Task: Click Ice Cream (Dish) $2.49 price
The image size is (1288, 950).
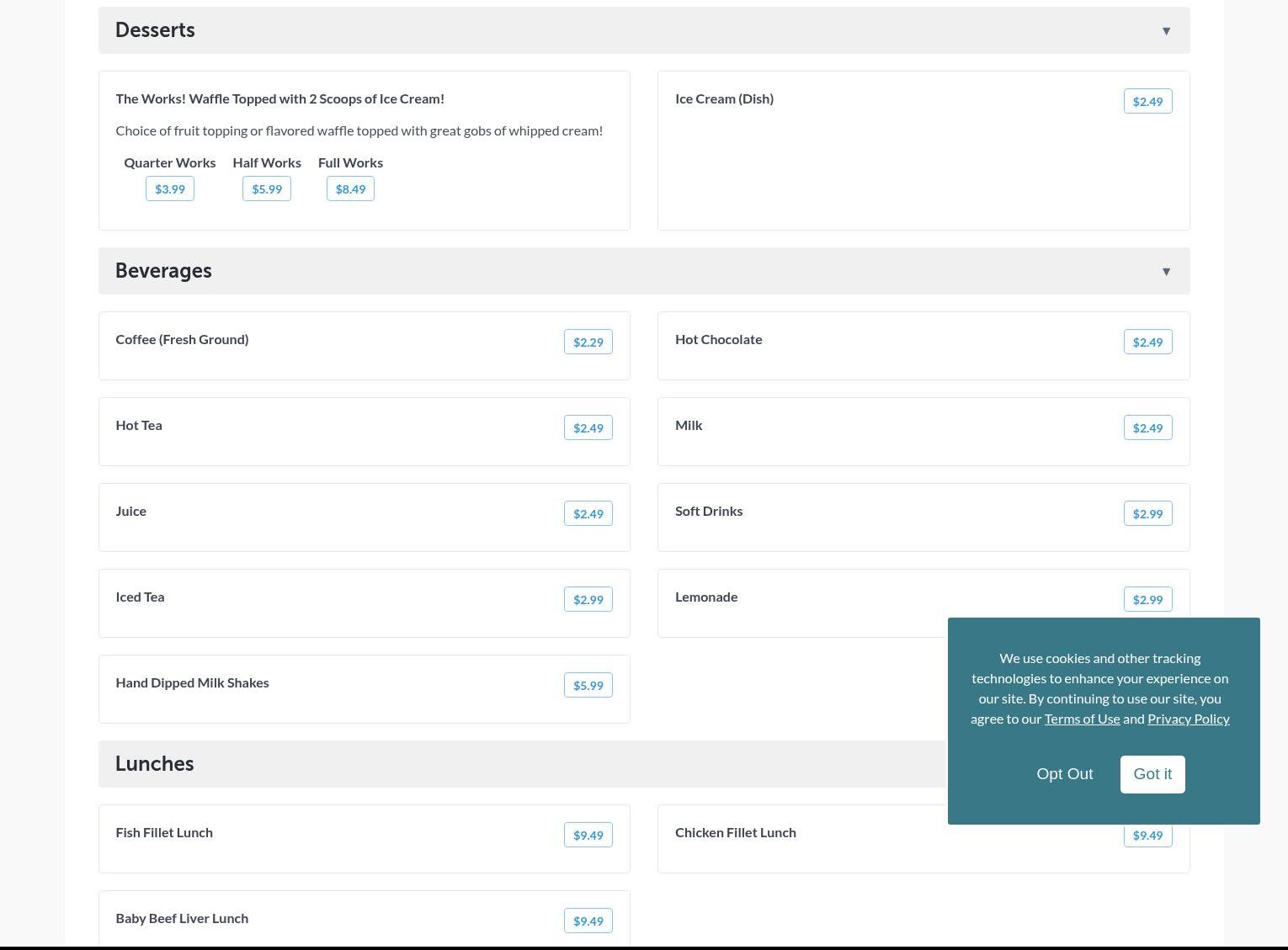Action: (1147, 102)
